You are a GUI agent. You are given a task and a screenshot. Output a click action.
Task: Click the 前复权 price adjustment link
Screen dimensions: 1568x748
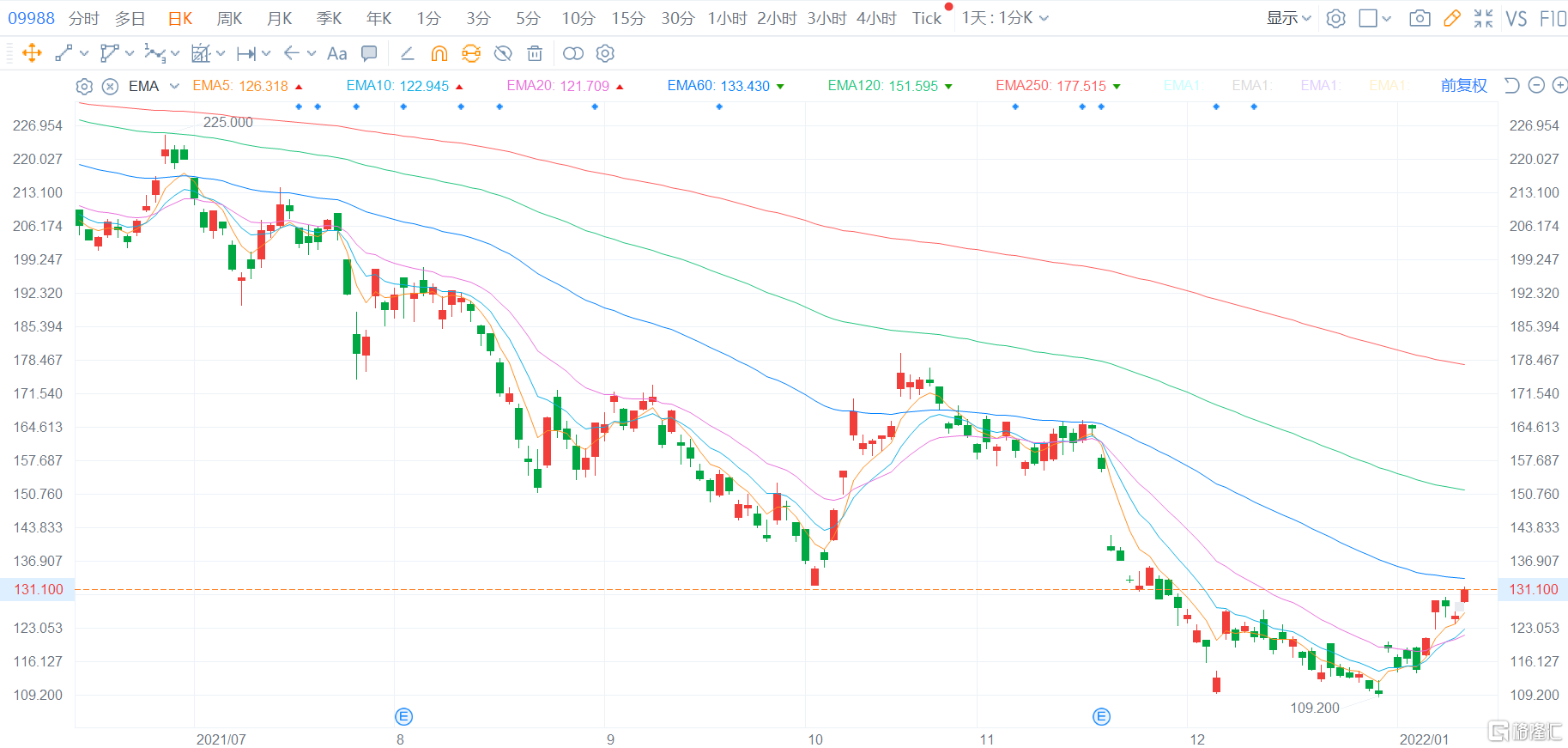pyautogui.click(x=1463, y=85)
